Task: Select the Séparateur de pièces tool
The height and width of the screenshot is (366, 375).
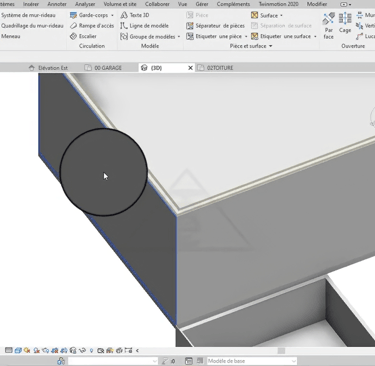Action: (215, 26)
